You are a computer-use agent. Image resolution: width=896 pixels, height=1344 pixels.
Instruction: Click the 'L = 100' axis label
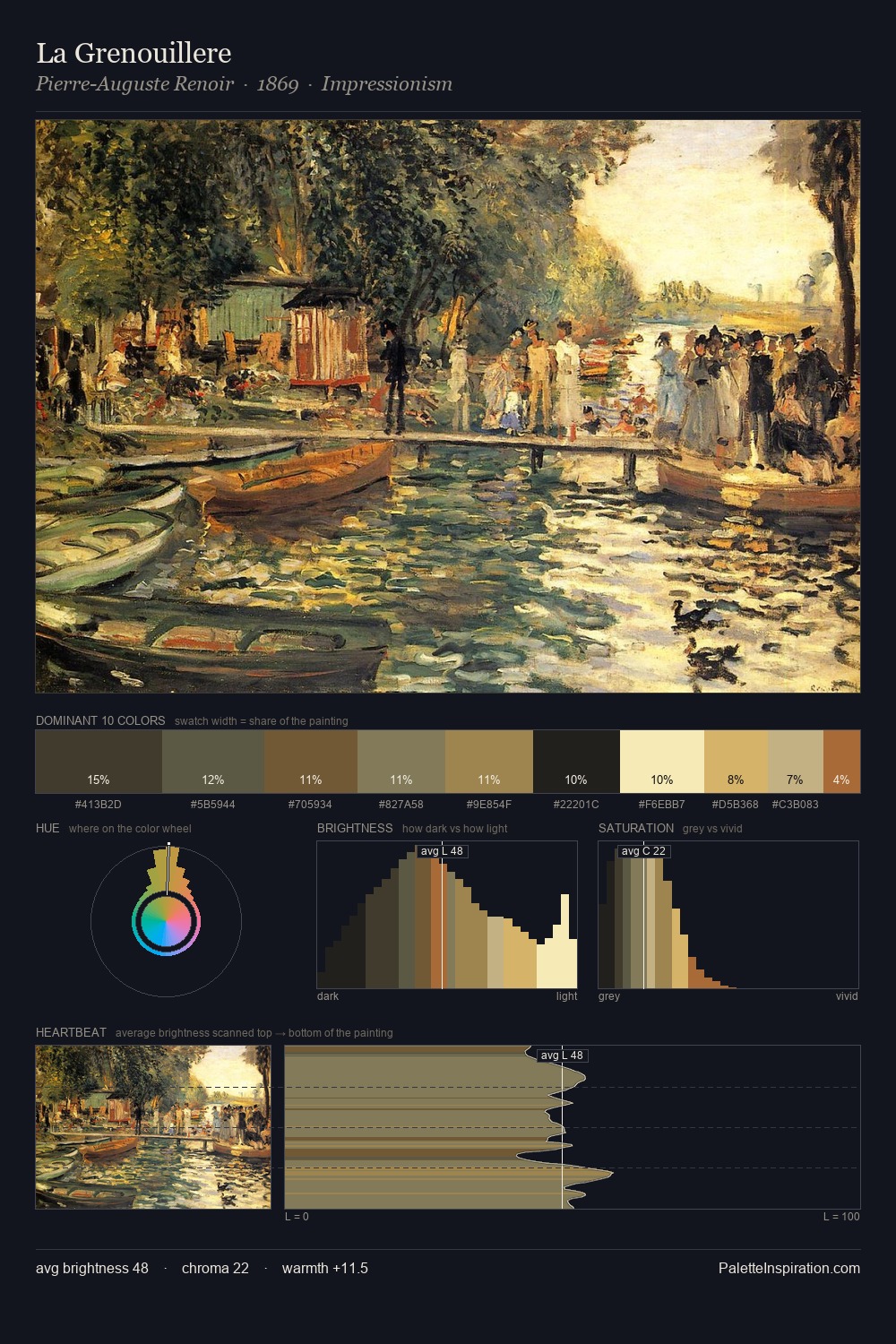point(841,1217)
